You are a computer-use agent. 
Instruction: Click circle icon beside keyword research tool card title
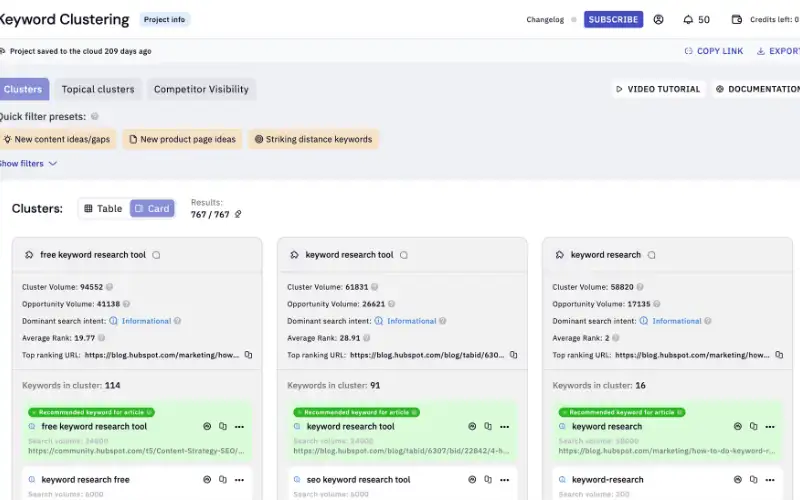point(404,255)
